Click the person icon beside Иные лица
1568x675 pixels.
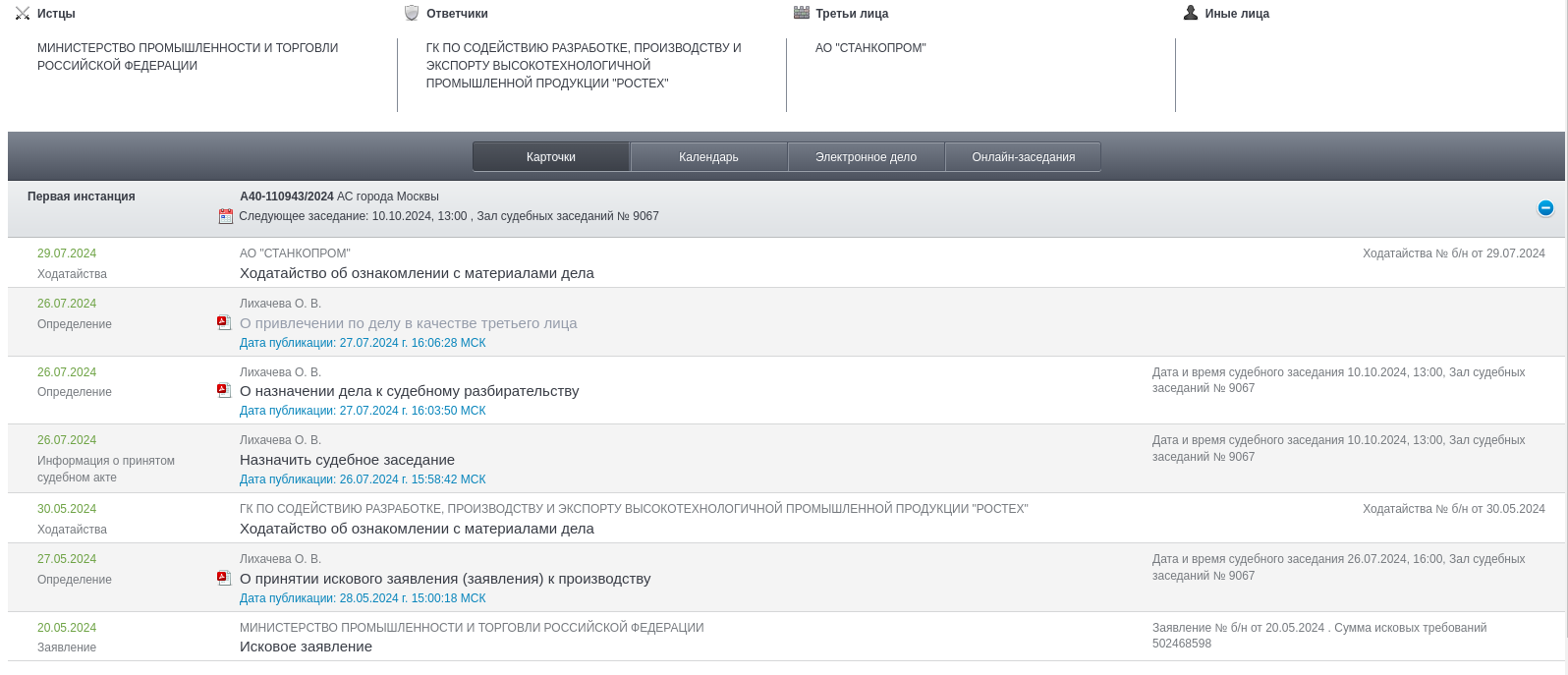[x=1191, y=14]
